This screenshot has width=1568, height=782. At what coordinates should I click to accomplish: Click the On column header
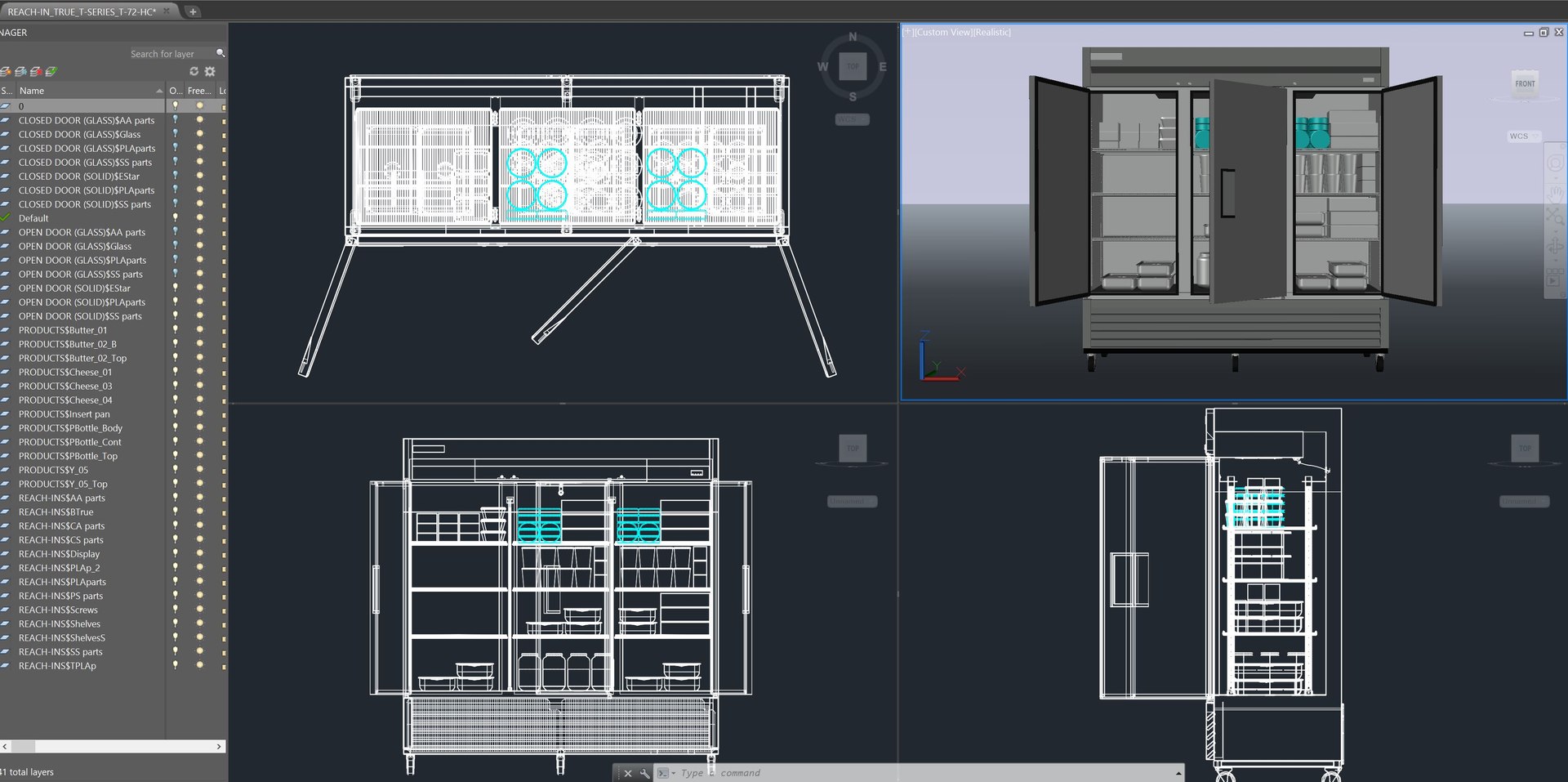pos(176,91)
